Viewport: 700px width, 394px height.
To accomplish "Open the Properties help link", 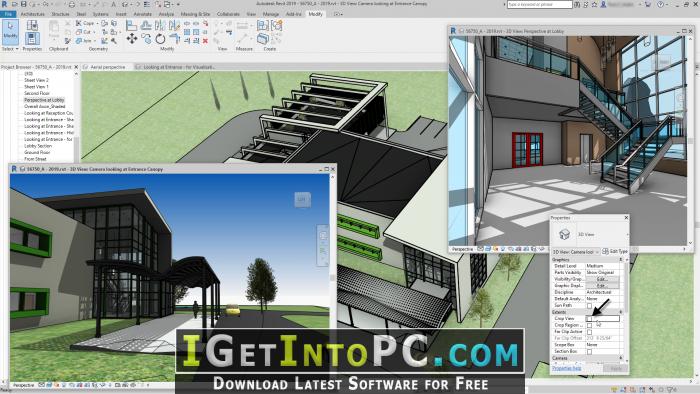I will (567, 368).
